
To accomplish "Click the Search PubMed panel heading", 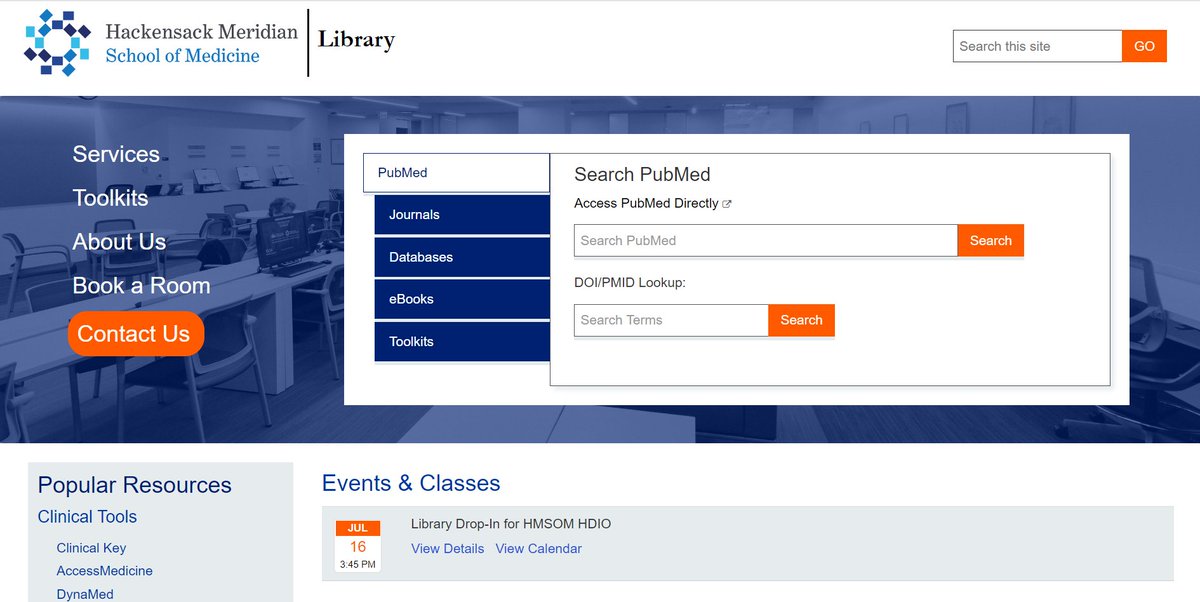I will [x=642, y=174].
